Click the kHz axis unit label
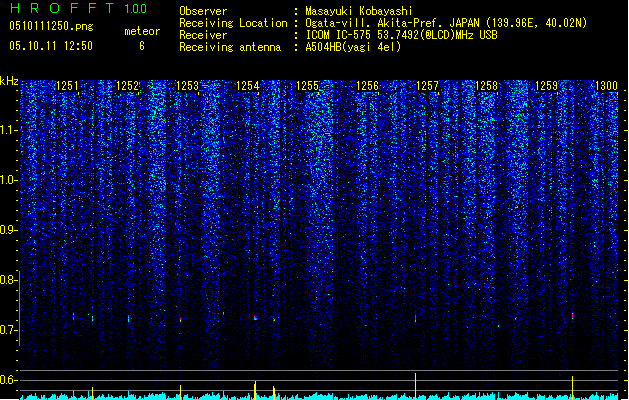Screen dimensions: 629x400 9,81
